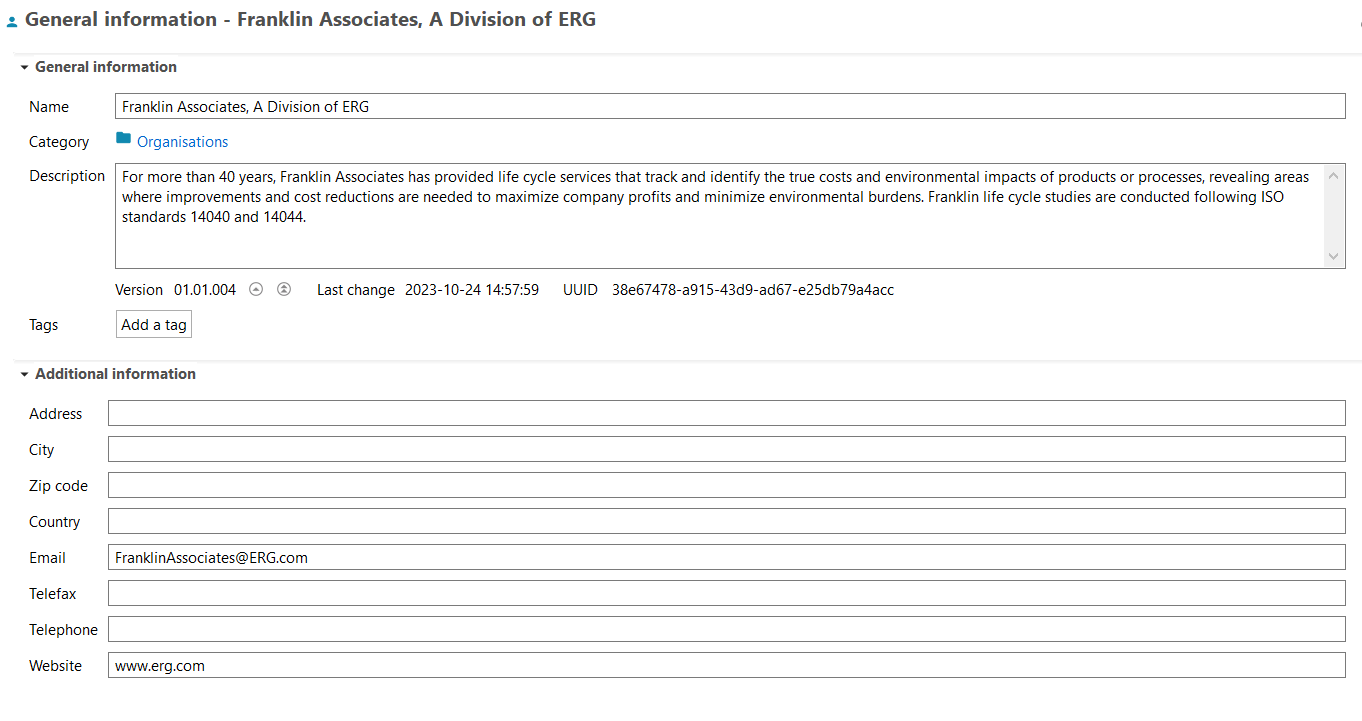
Task: Click the Address input field
Action: 726,413
